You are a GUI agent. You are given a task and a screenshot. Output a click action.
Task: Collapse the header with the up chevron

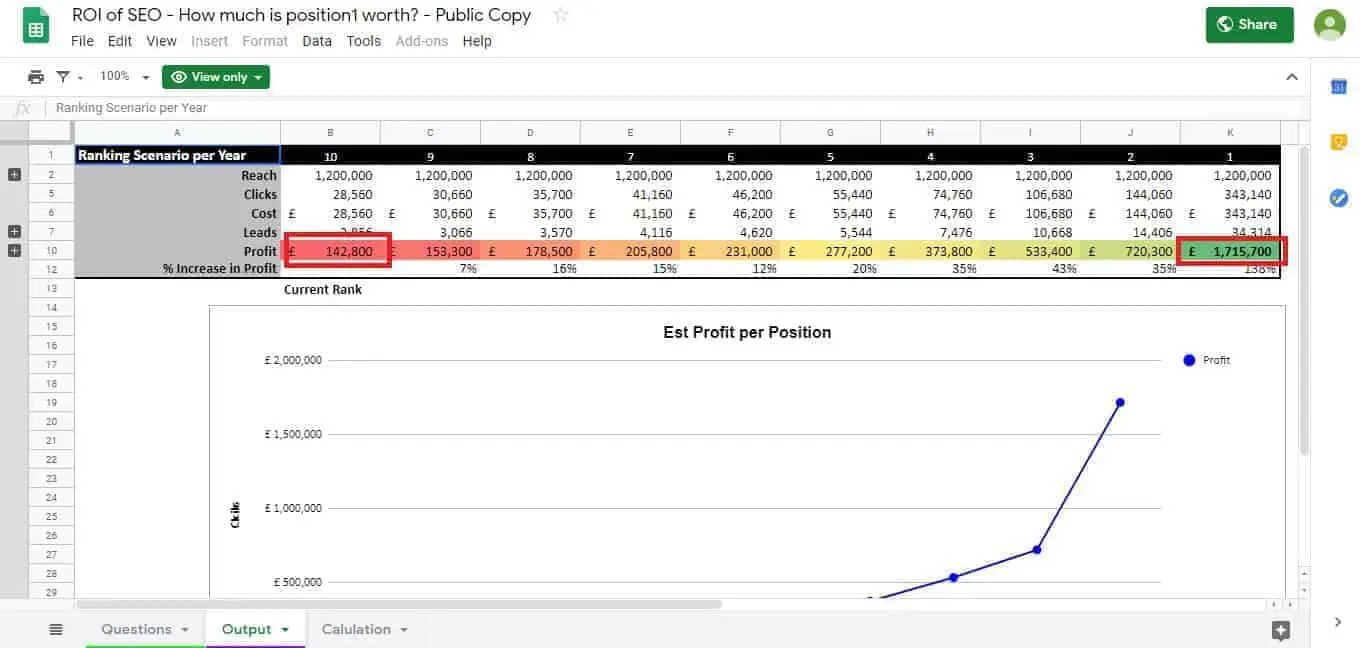click(x=1291, y=77)
